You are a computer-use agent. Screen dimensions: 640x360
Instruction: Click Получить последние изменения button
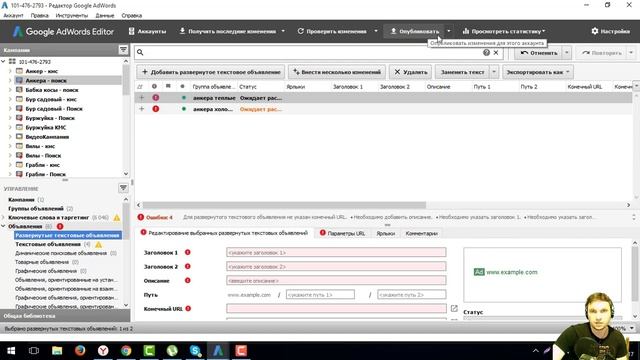coord(228,31)
